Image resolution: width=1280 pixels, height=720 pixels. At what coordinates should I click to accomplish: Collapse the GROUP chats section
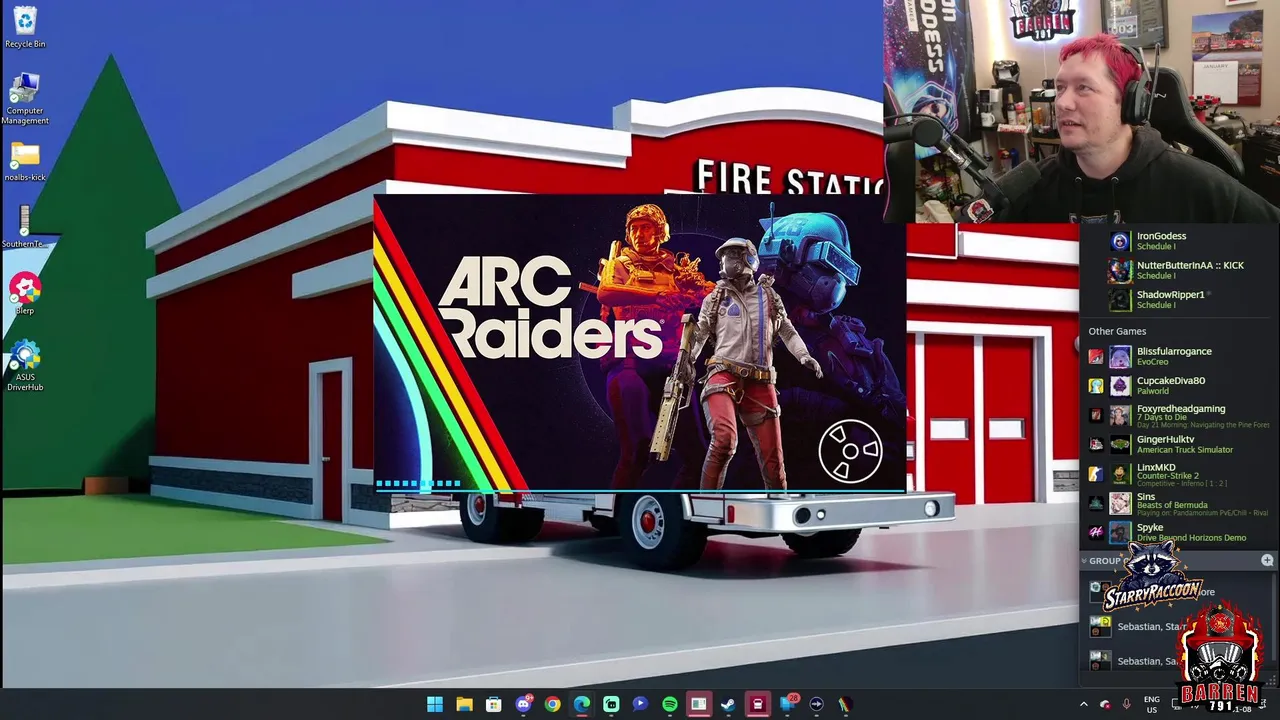point(1084,561)
